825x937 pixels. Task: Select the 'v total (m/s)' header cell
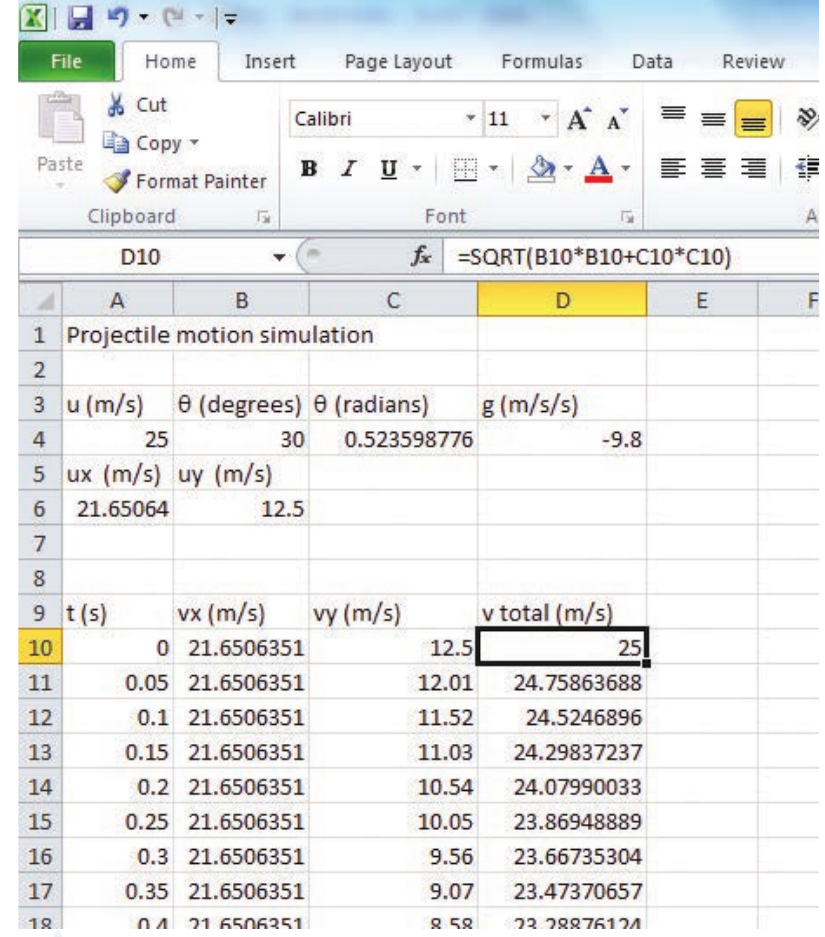pyautogui.click(x=562, y=613)
